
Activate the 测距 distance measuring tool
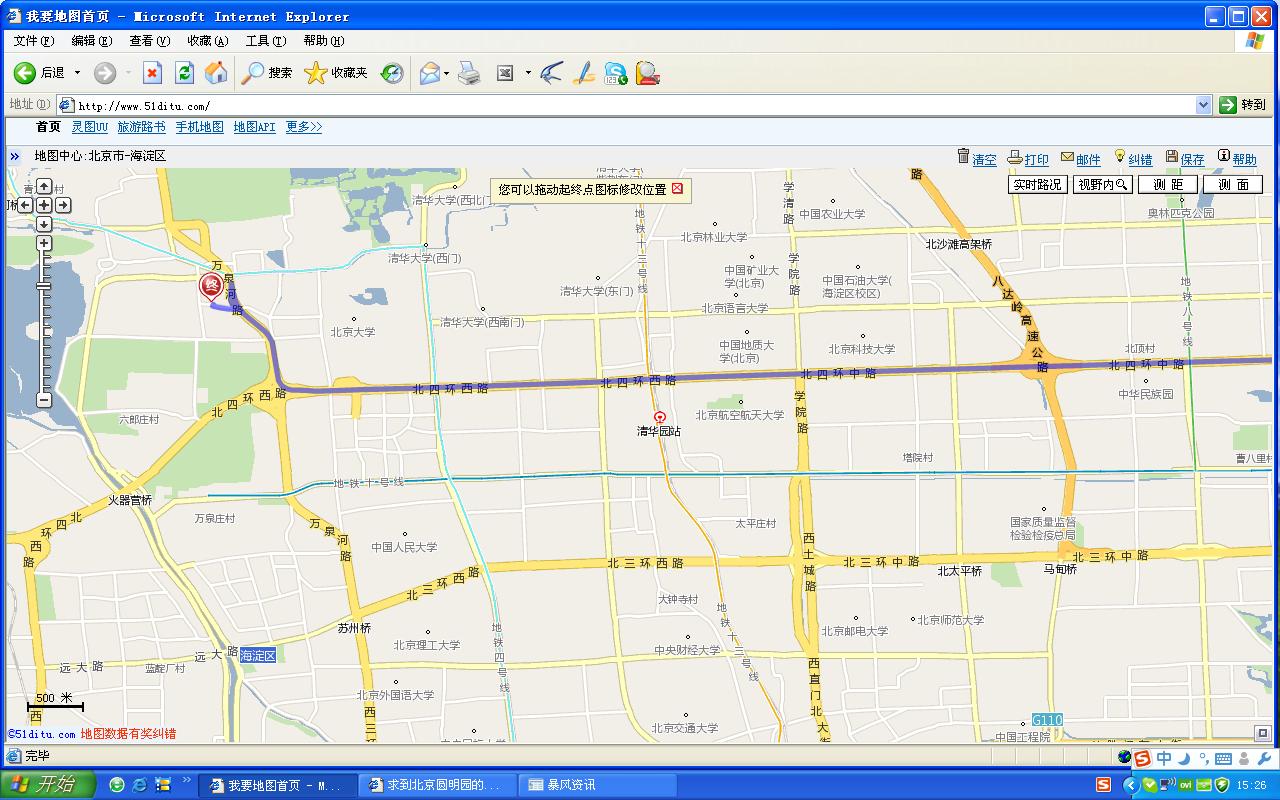tap(1168, 185)
